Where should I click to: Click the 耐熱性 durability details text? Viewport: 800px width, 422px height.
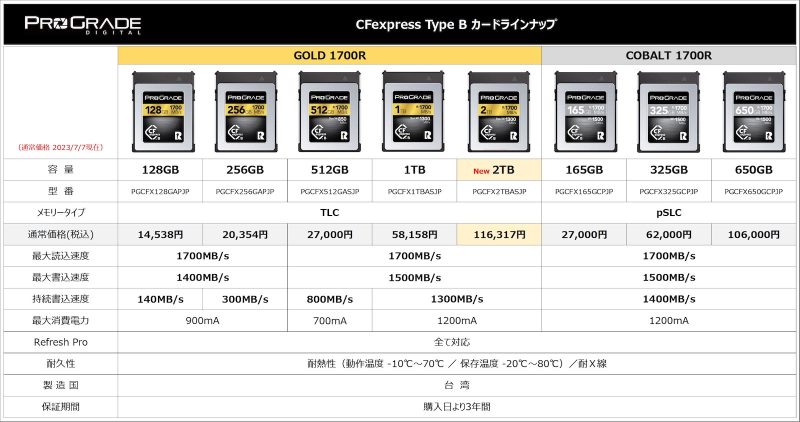(x=457, y=364)
